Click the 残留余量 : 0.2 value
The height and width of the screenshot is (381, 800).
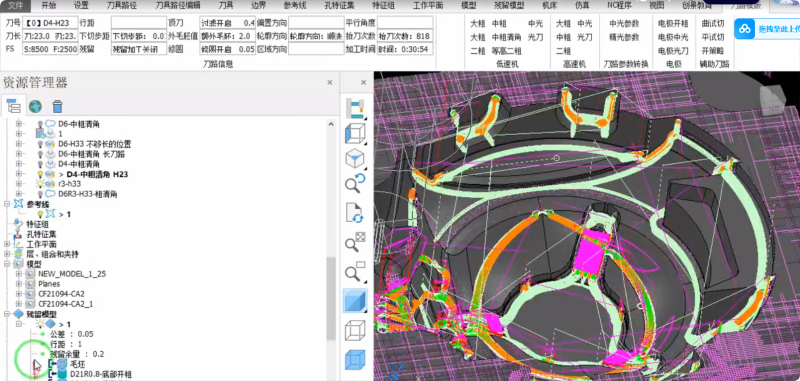coord(78,354)
